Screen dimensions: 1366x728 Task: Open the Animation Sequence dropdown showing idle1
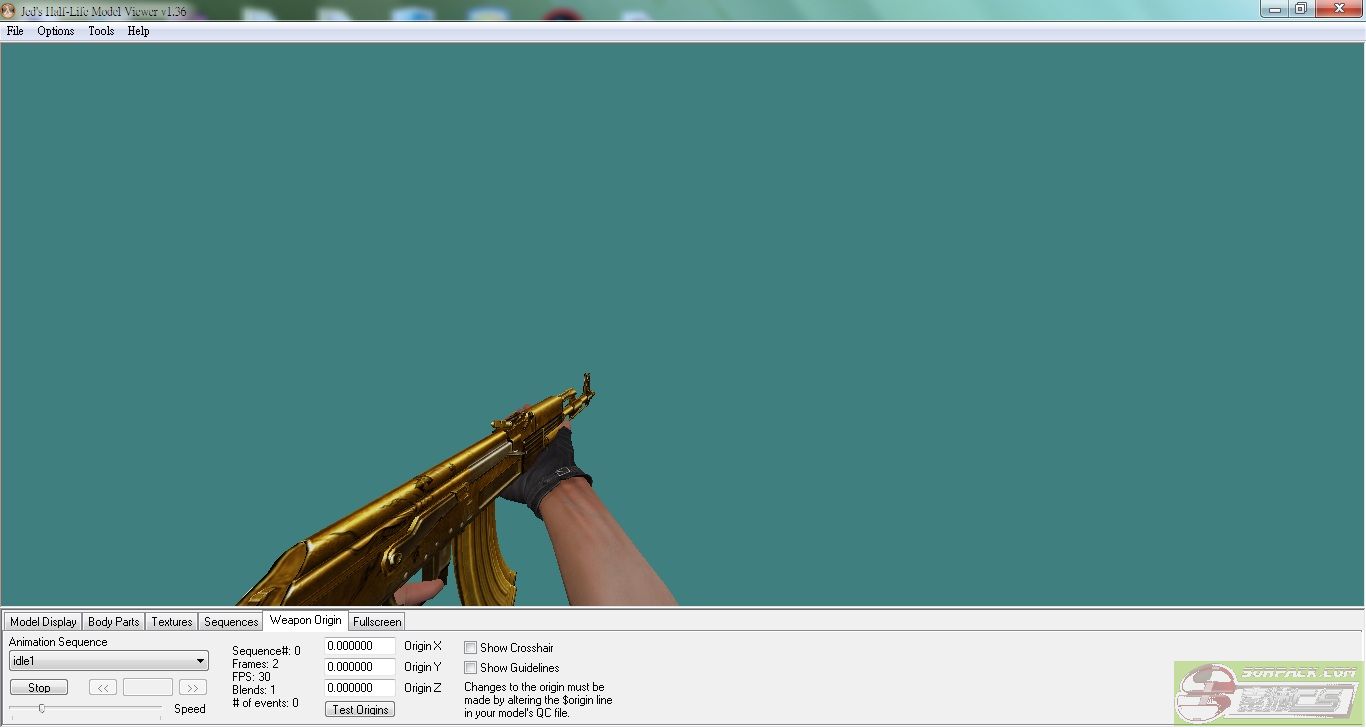tap(108, 661)
